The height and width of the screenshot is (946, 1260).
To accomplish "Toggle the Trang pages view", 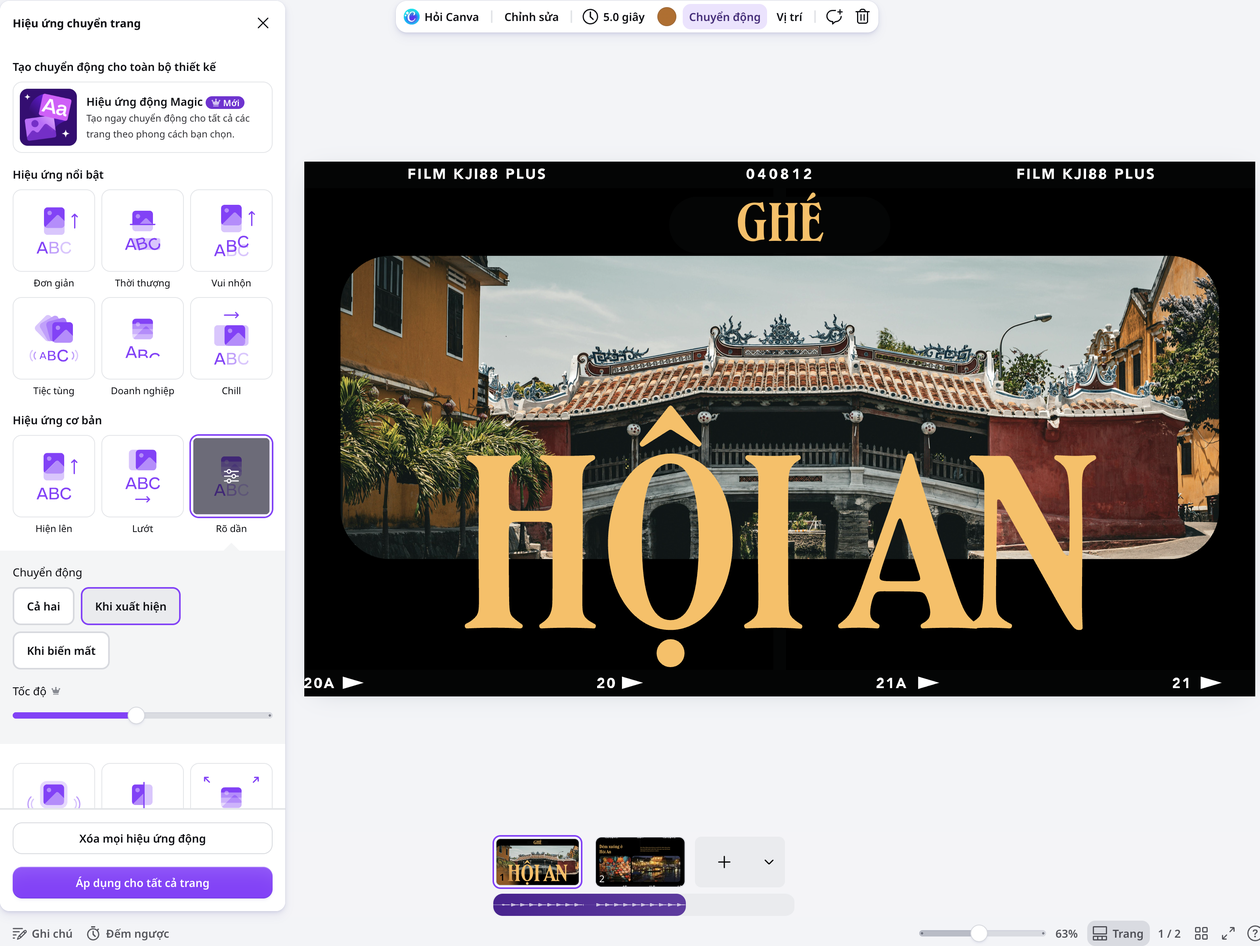I will pos(1118,933).
